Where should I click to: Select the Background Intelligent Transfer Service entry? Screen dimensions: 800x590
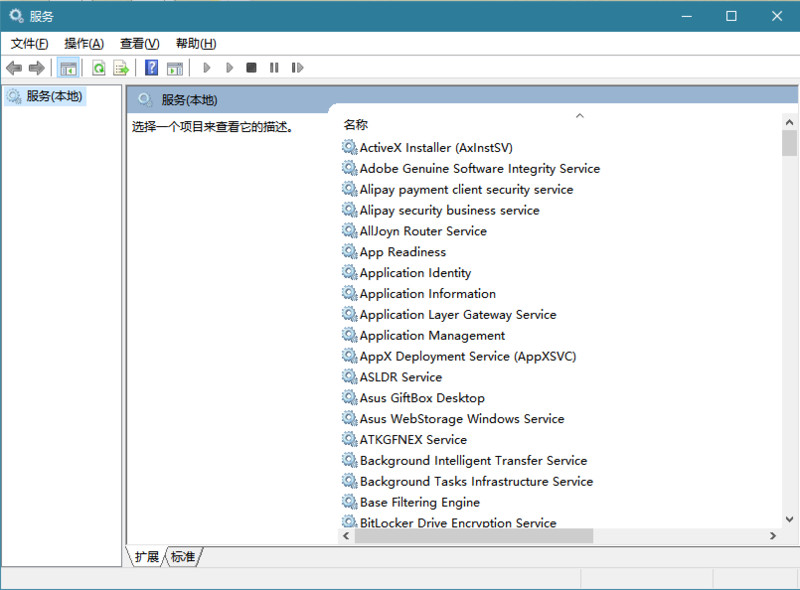[470, 460]
